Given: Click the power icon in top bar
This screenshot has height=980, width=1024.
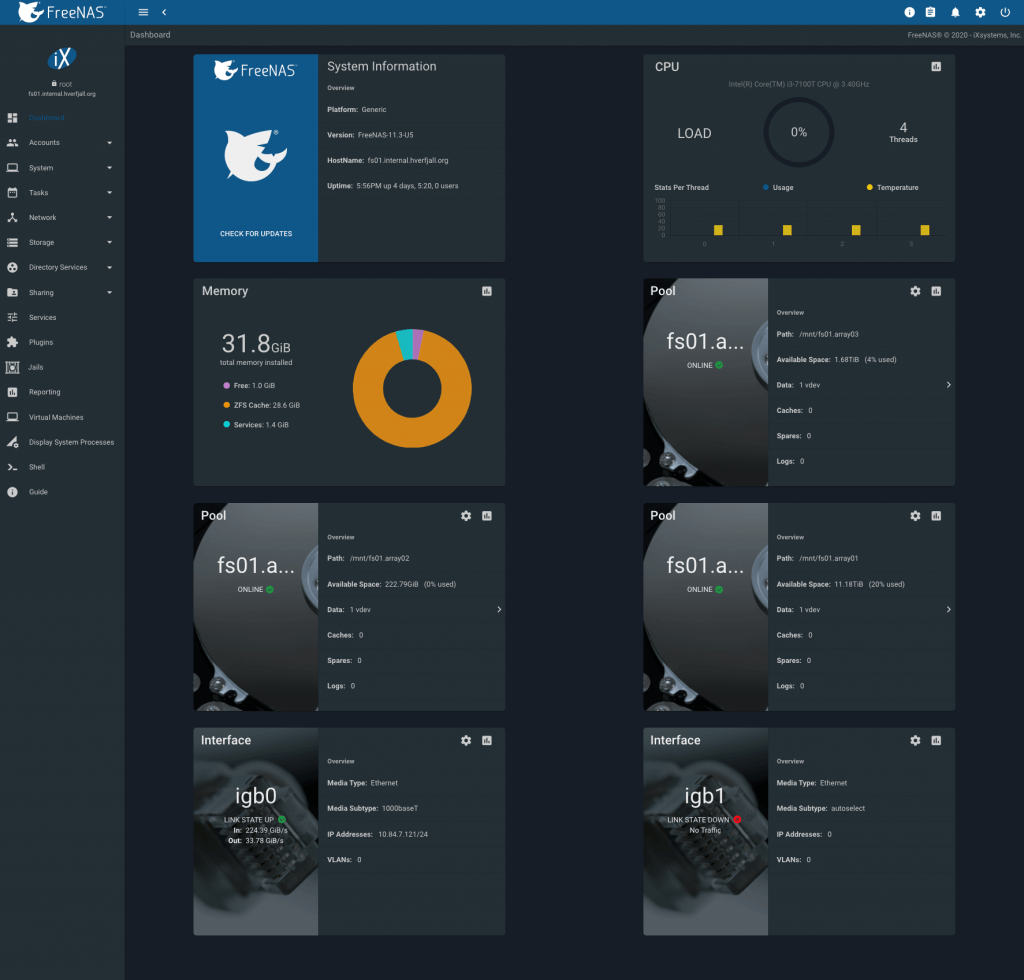Looking at the screenshot, I should pos(1005,12).
